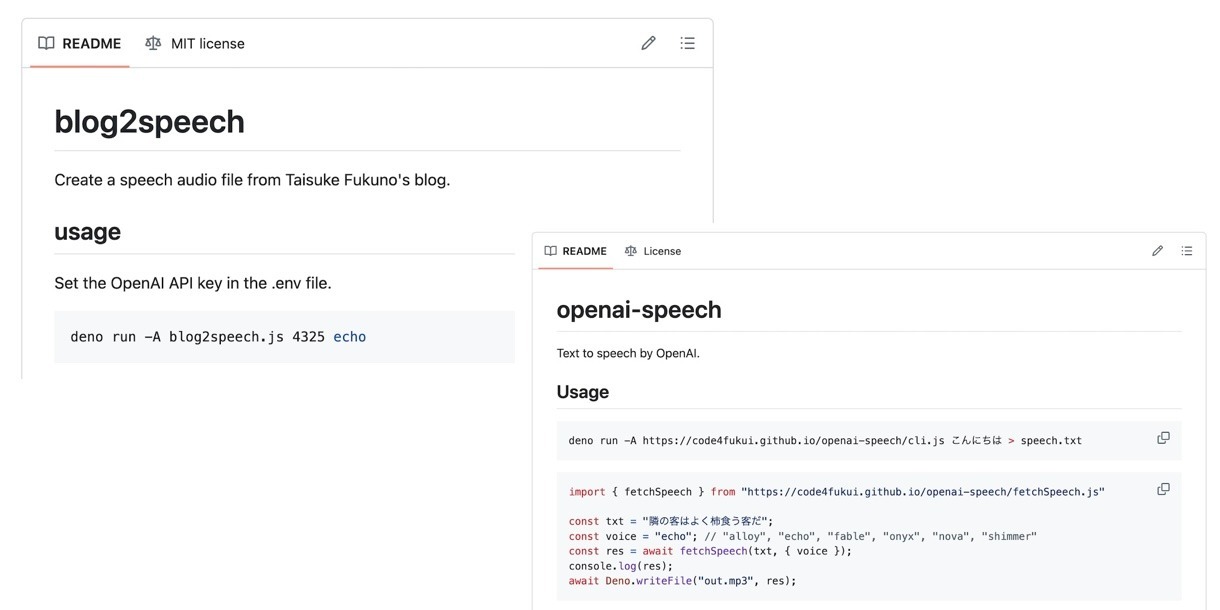Click the cli.js deno run command text

click(825, 440)
